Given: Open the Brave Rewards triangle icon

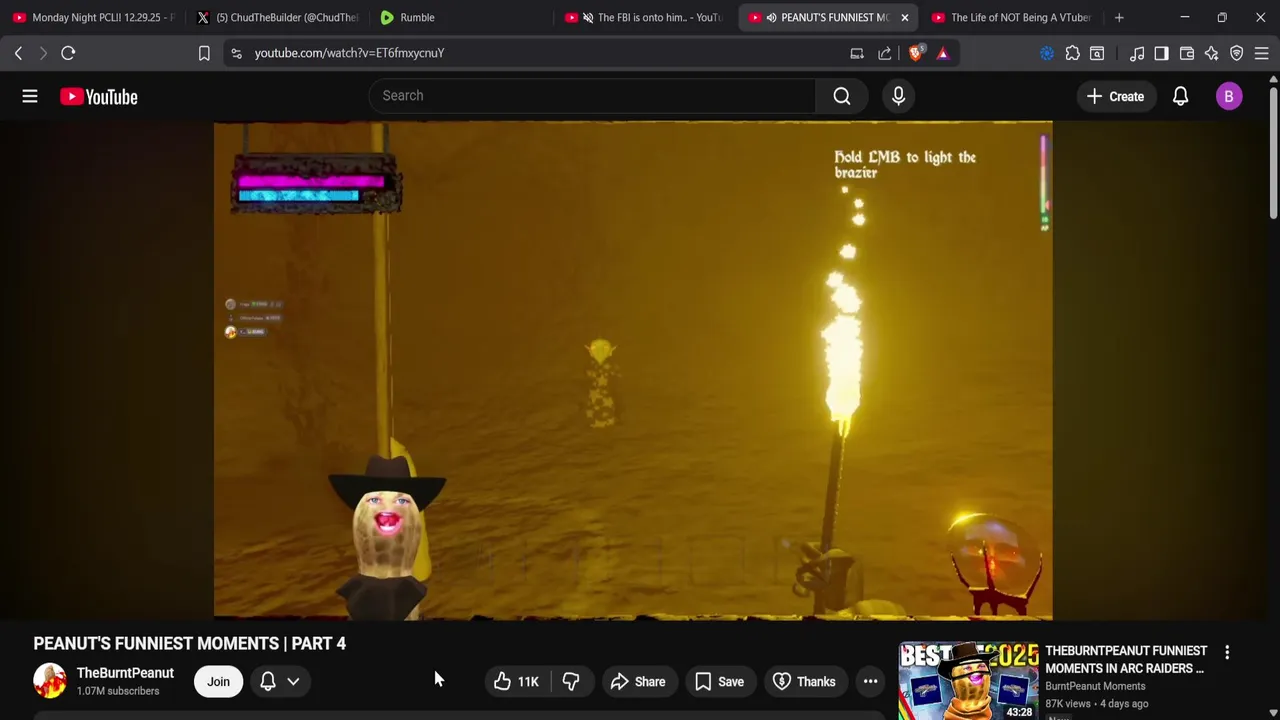Looking at the screenshot, I should point(942,53).
